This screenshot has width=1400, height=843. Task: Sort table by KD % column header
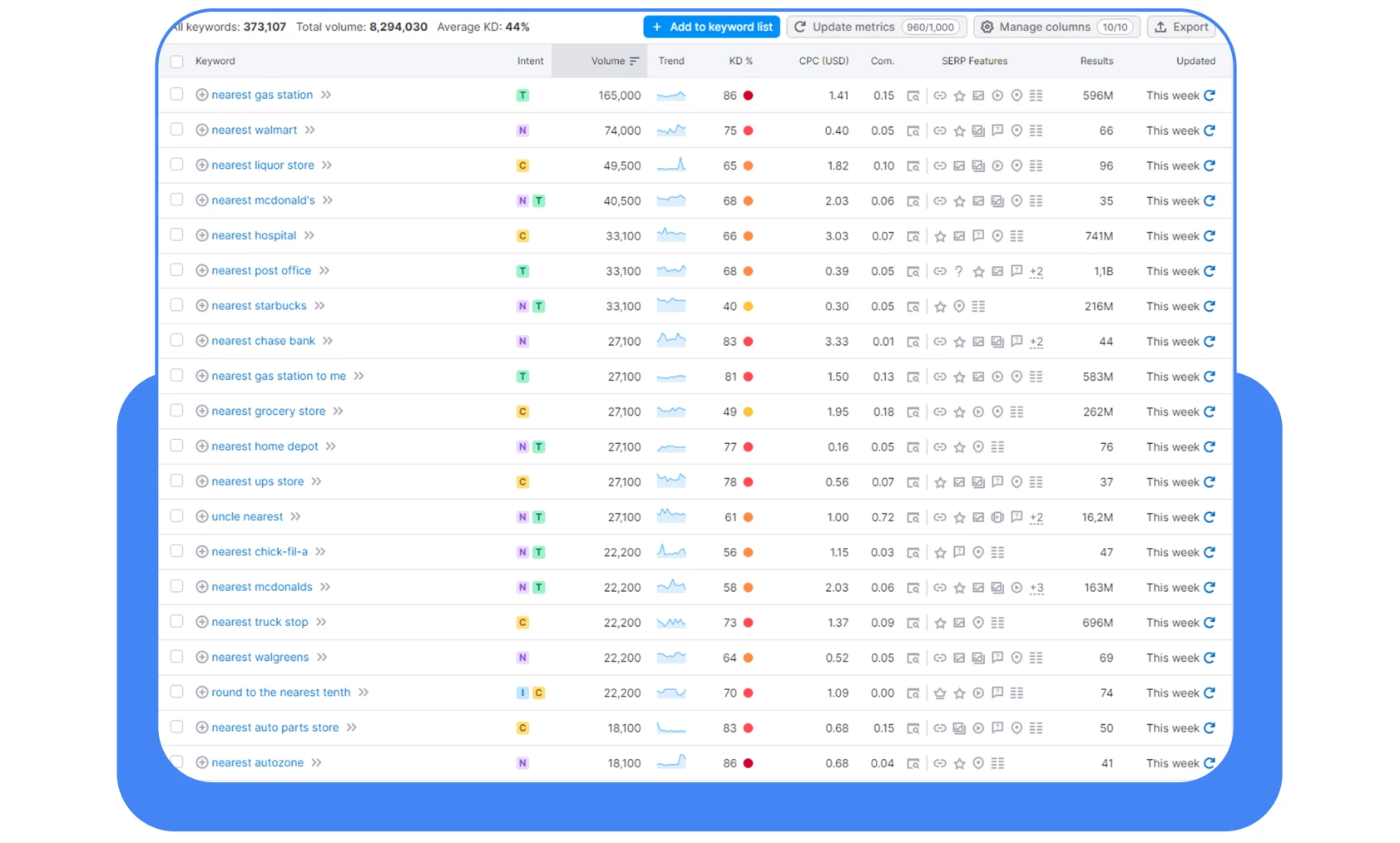(x=740, y=61)
